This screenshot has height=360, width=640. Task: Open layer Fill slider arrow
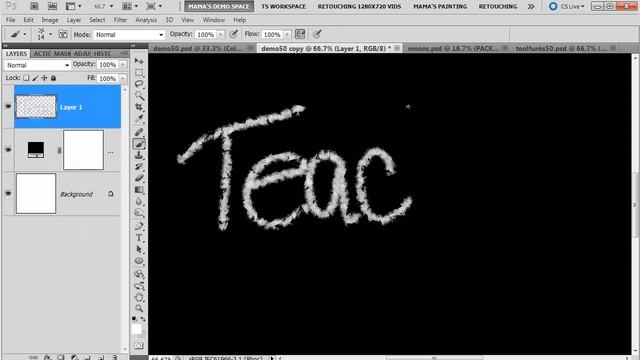(122, 78)
